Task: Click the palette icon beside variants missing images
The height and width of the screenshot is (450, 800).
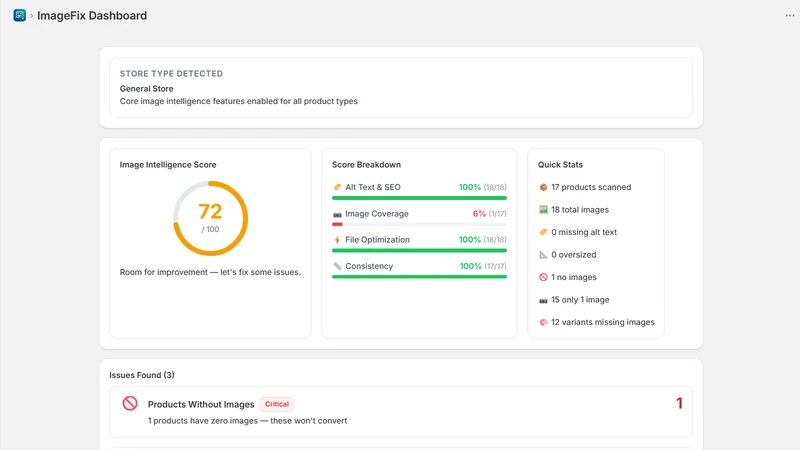Action: [x=543, y=322]
